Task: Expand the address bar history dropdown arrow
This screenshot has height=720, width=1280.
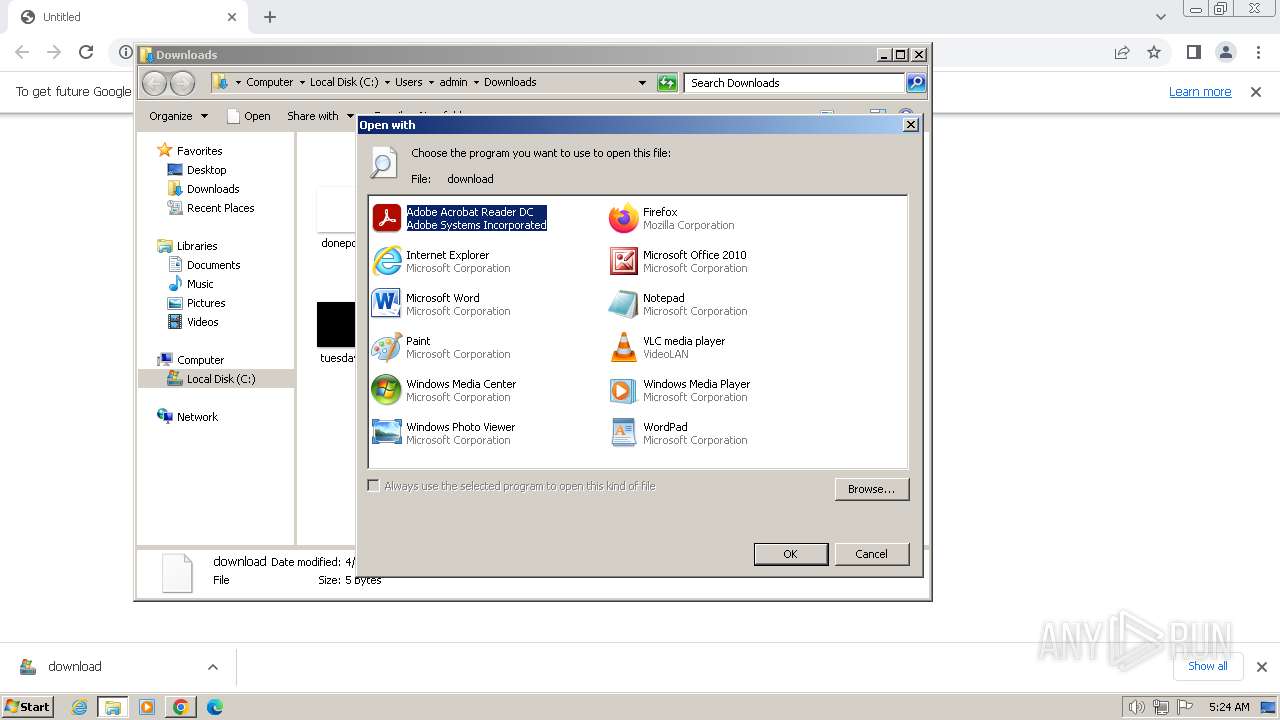Action: pyautogui.click(x=642, y=83)
